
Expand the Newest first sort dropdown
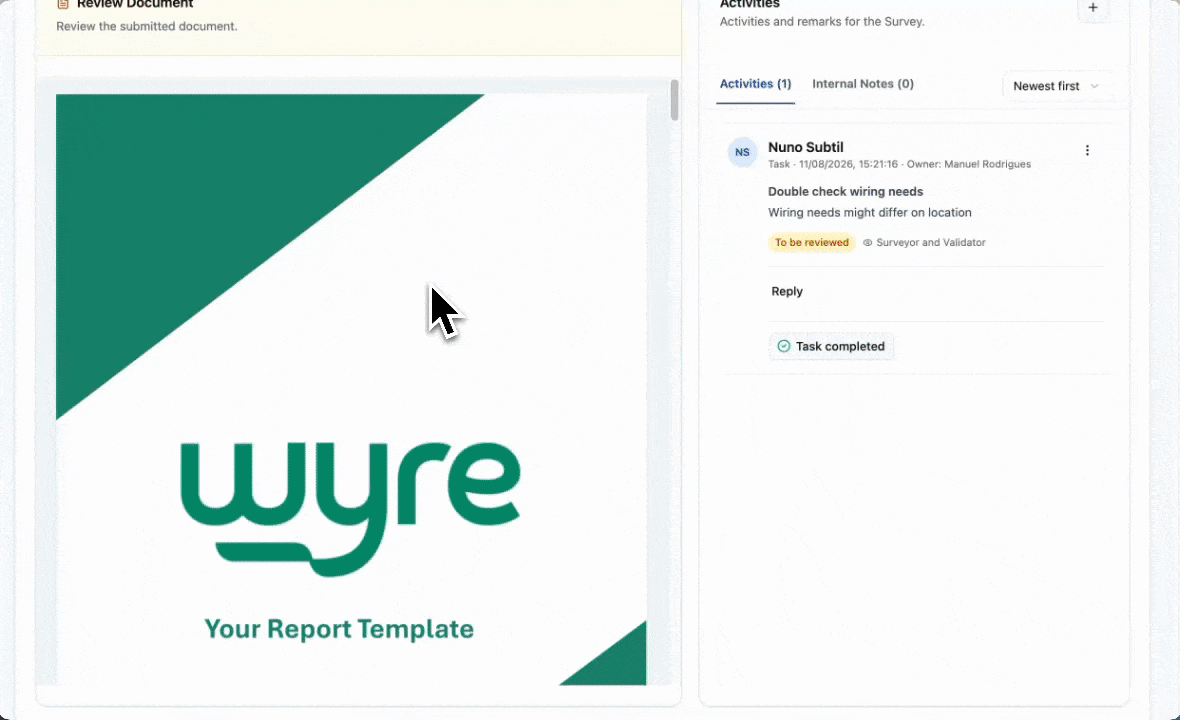coord(1055,86)
